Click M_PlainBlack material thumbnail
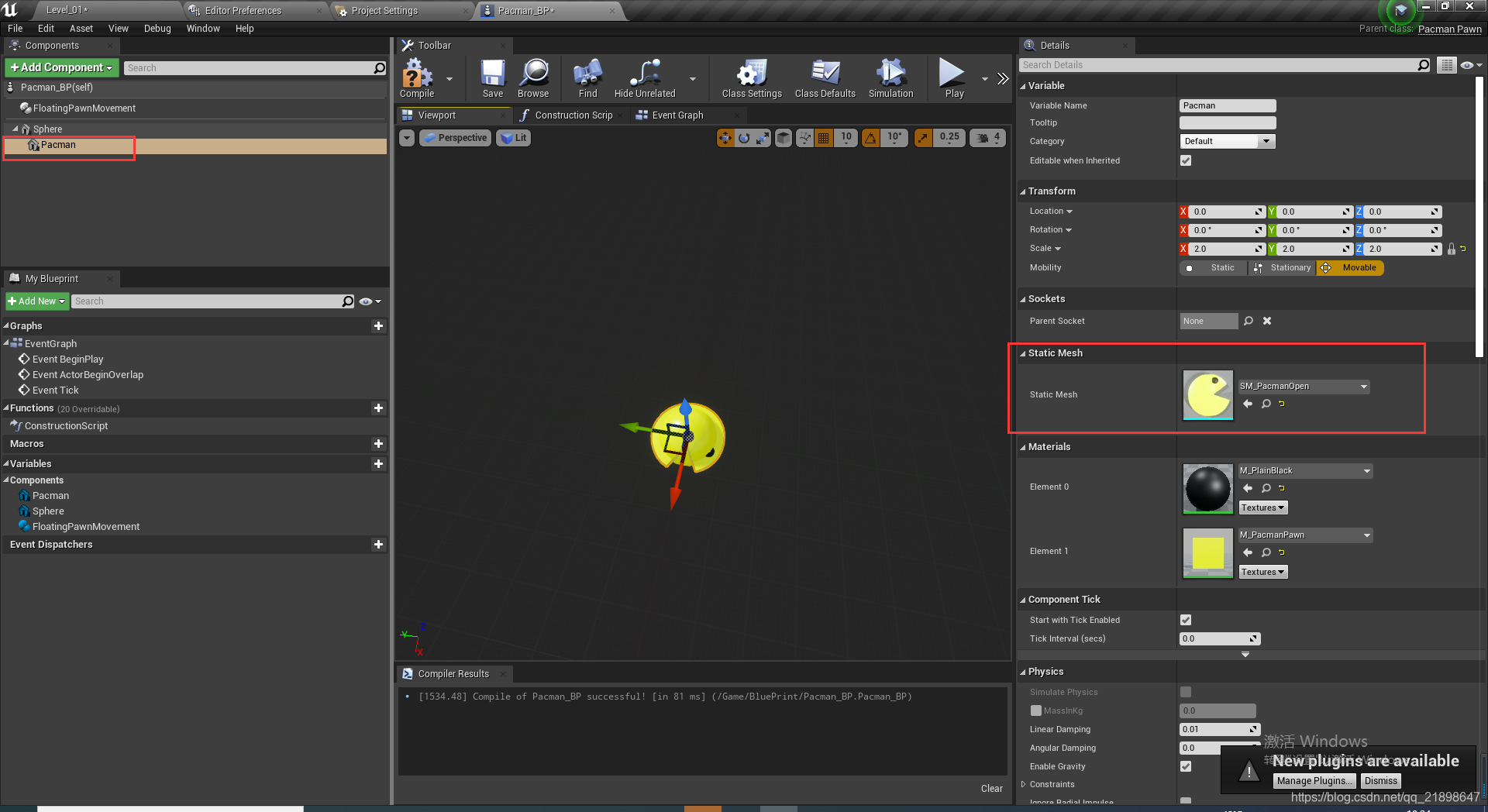Screen dimensions: 1488x812 pos(1207,489)
